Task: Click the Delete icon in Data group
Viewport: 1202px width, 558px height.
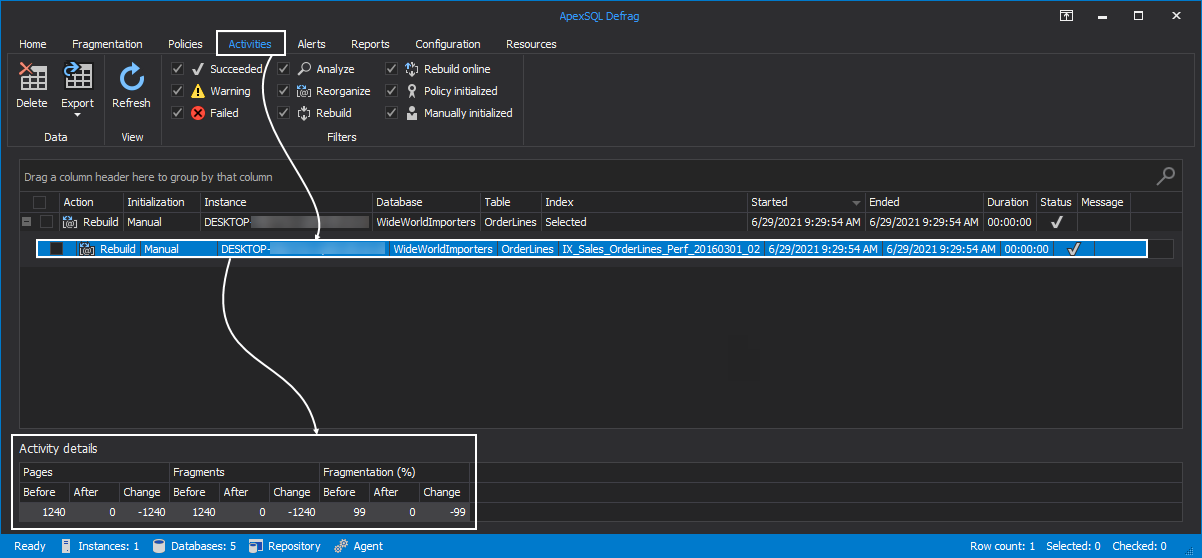Action: click(32, 77)
